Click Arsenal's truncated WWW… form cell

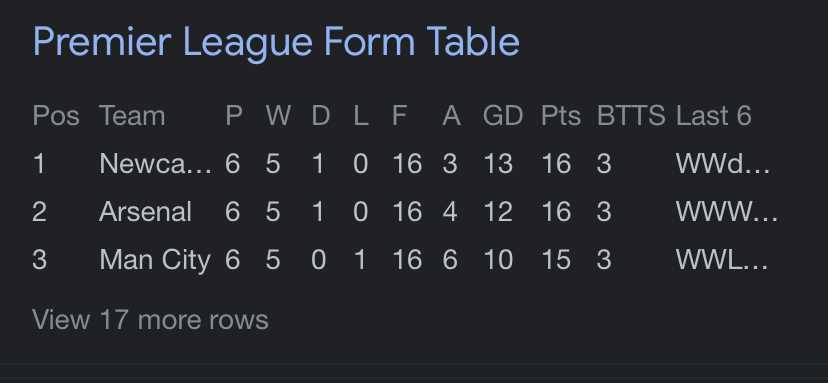coord(727,212)
